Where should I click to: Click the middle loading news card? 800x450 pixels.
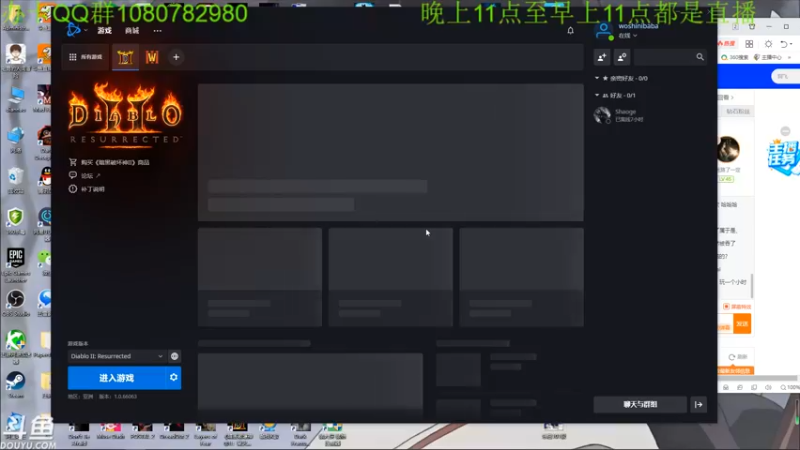pyautogui.click(x=390, y=277)
